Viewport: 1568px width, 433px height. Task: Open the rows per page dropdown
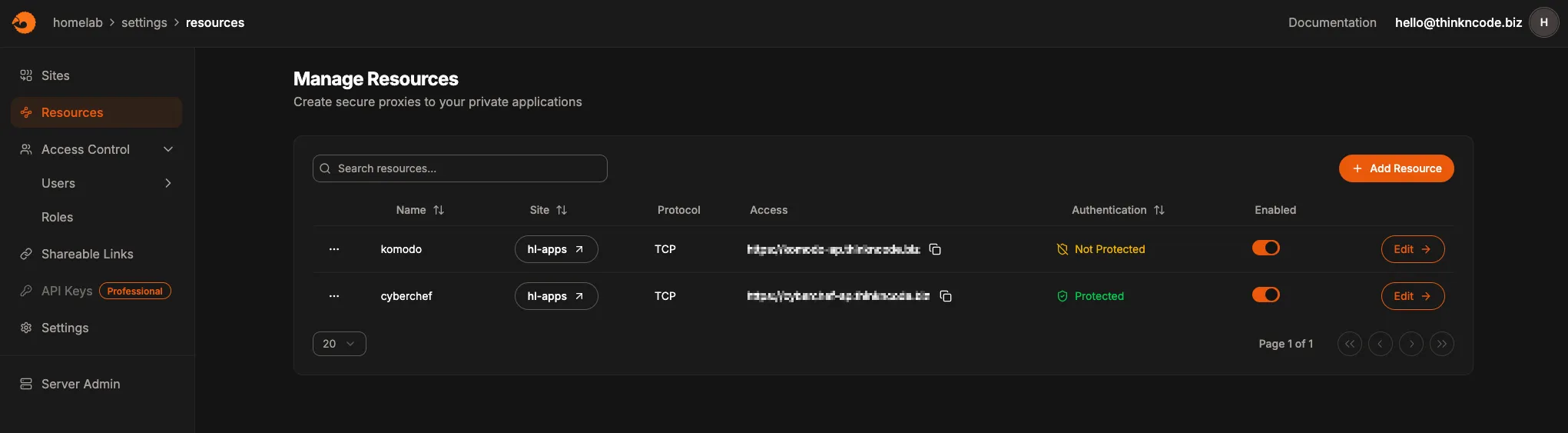click(339, 344)
